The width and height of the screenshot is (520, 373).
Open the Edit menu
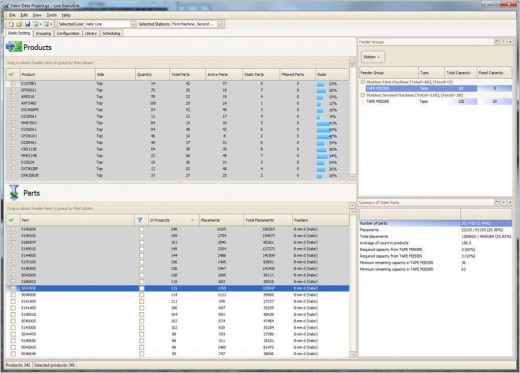24,15
